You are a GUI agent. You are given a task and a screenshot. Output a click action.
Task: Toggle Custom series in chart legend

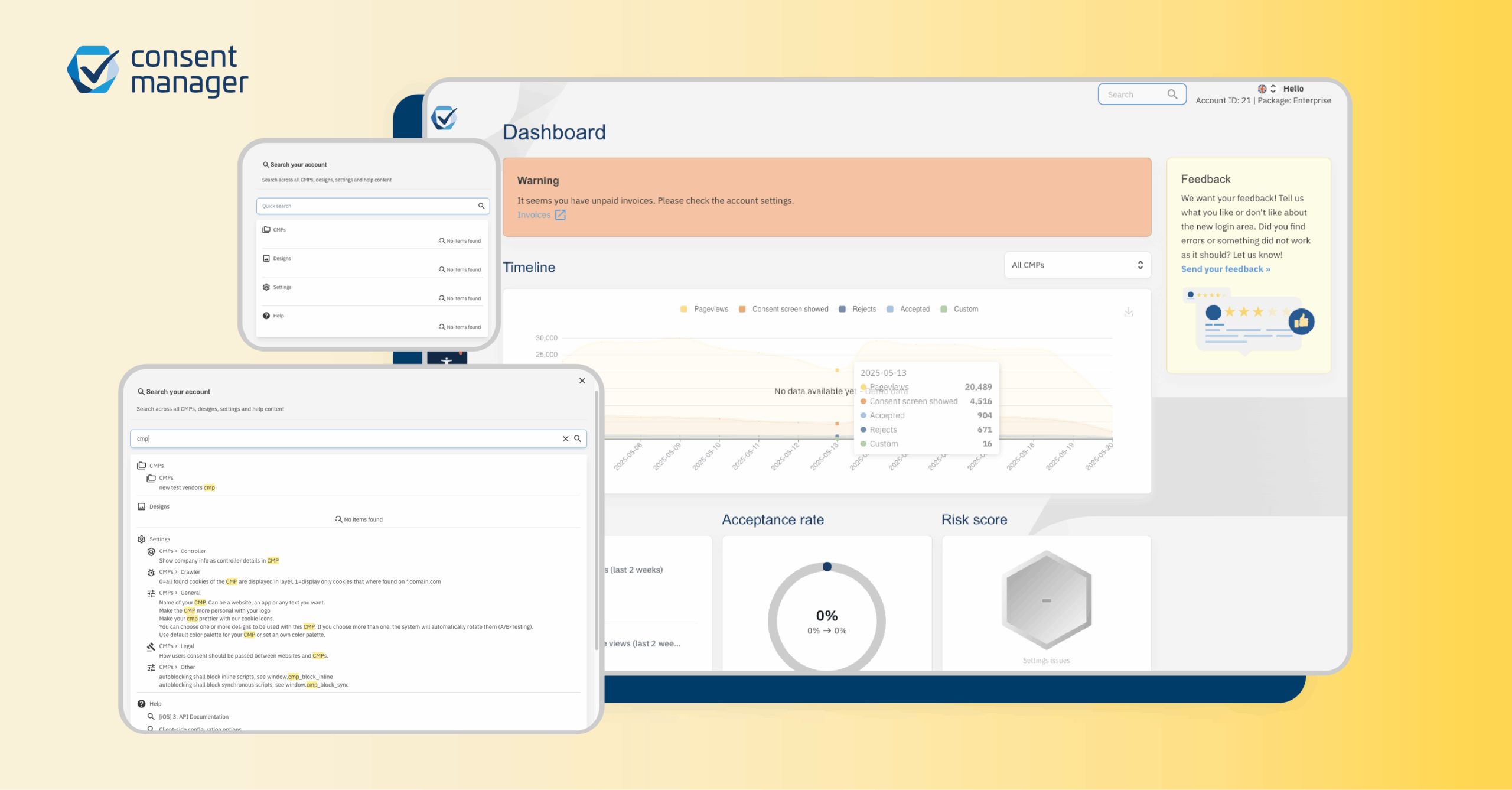(959, 309)
